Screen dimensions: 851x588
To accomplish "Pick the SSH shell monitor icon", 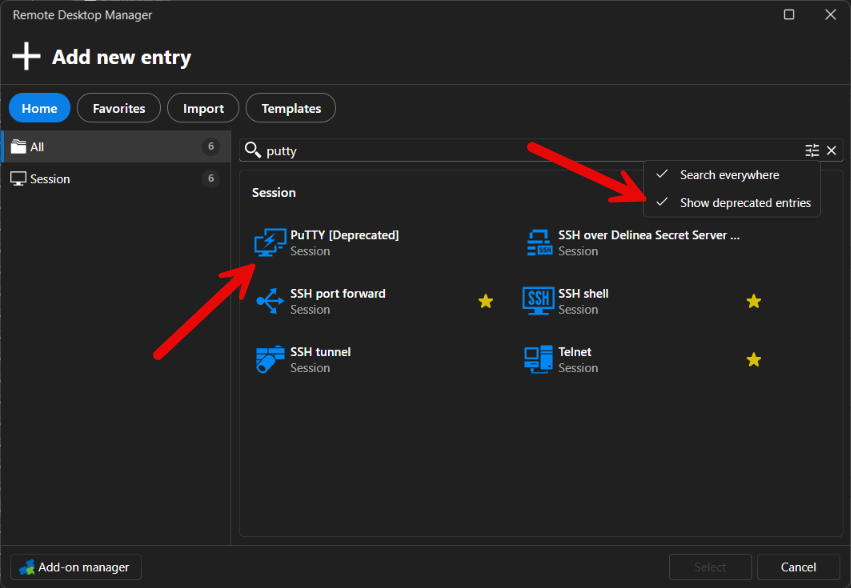I will point(538,301).
